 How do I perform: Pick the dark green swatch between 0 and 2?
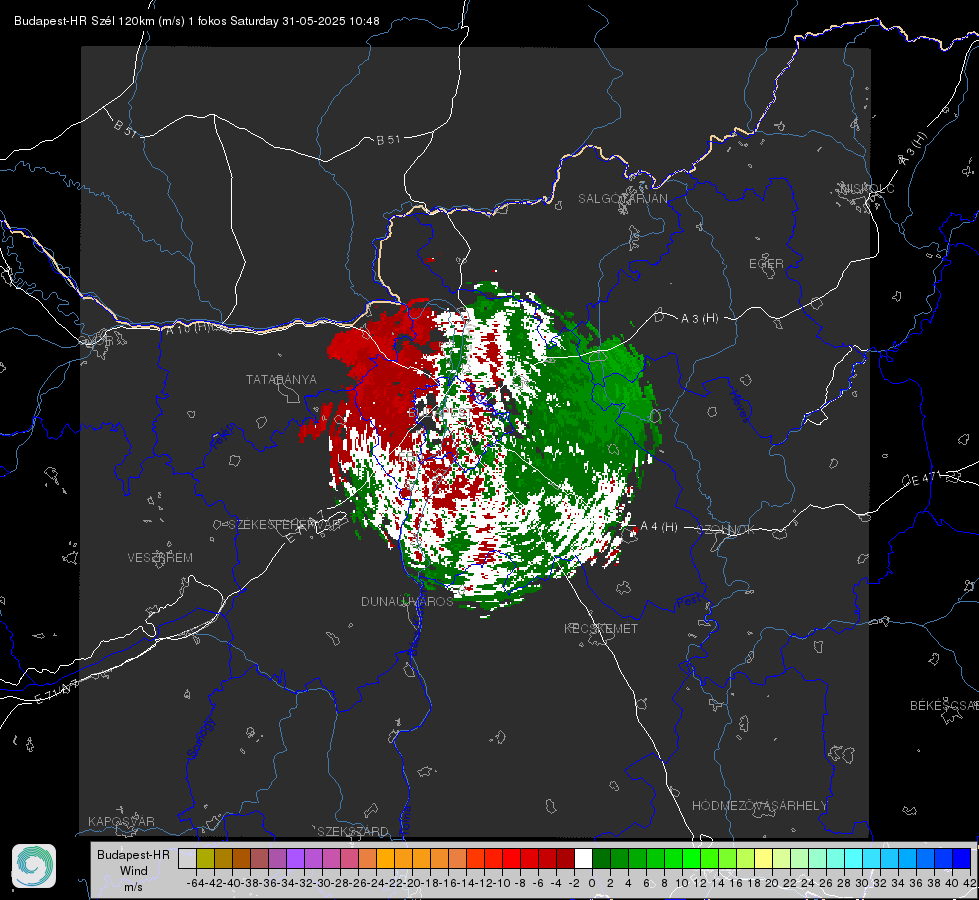601,859
